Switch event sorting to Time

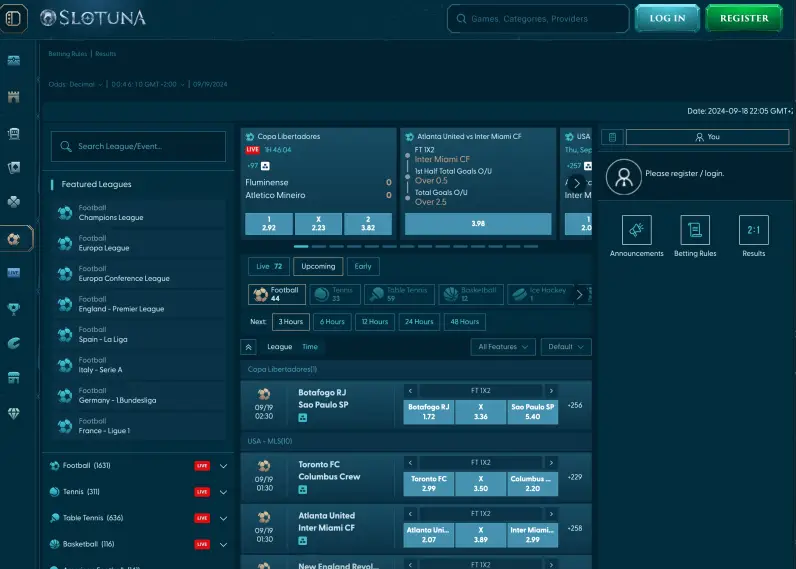(310, 347)
